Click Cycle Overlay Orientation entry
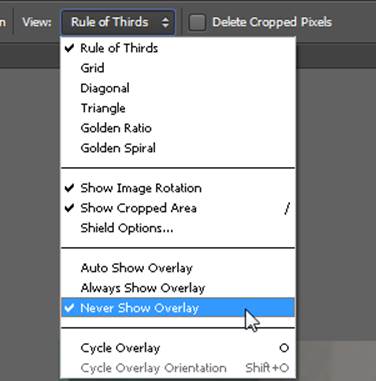The width and height of the screenshot is (376, 381). point(178,368)
